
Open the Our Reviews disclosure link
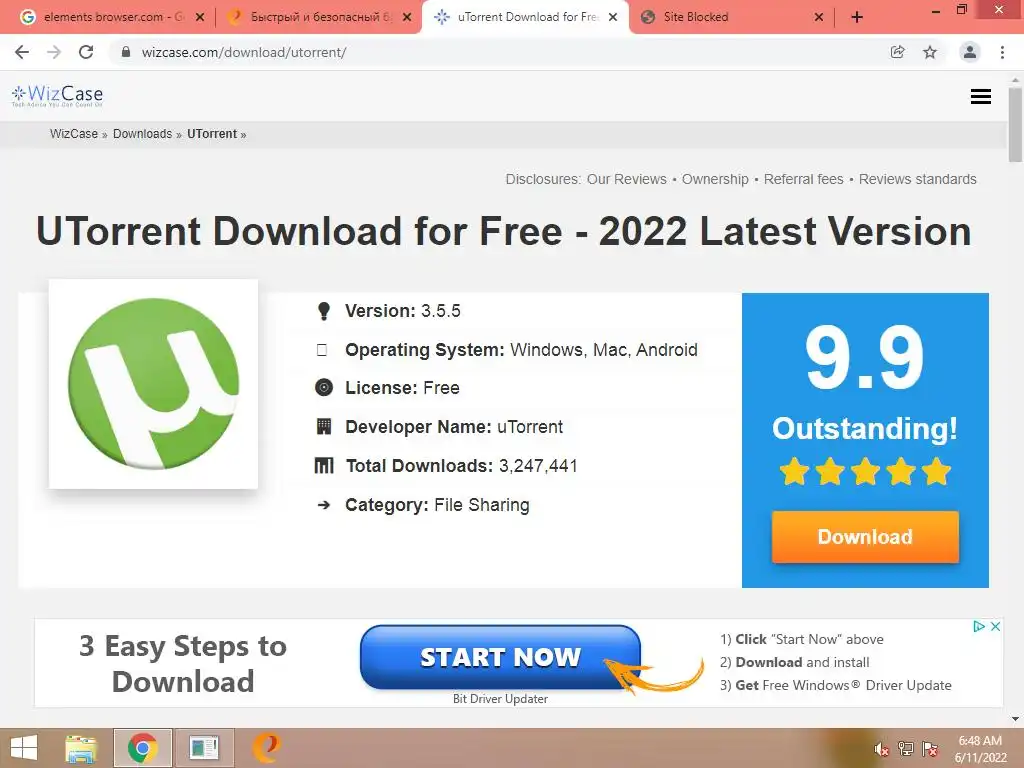click(627, 179)
